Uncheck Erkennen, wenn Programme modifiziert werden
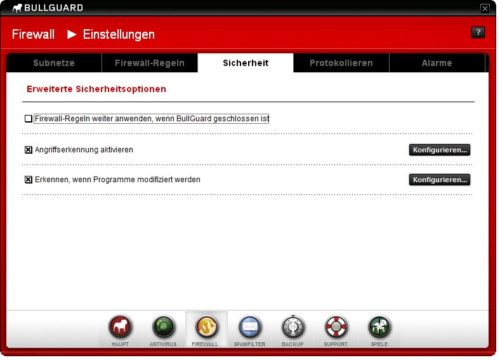The width and height of the screenshot is (500, 360). point(28,180)
